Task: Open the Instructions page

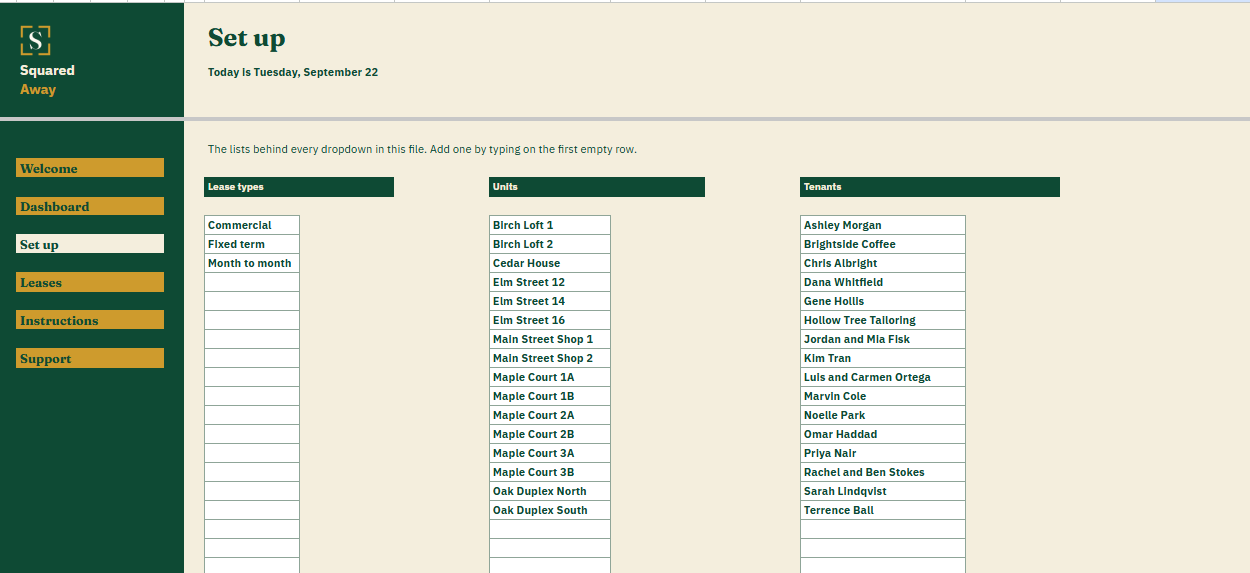Action: pyautogui.click(x=90, y=320)
